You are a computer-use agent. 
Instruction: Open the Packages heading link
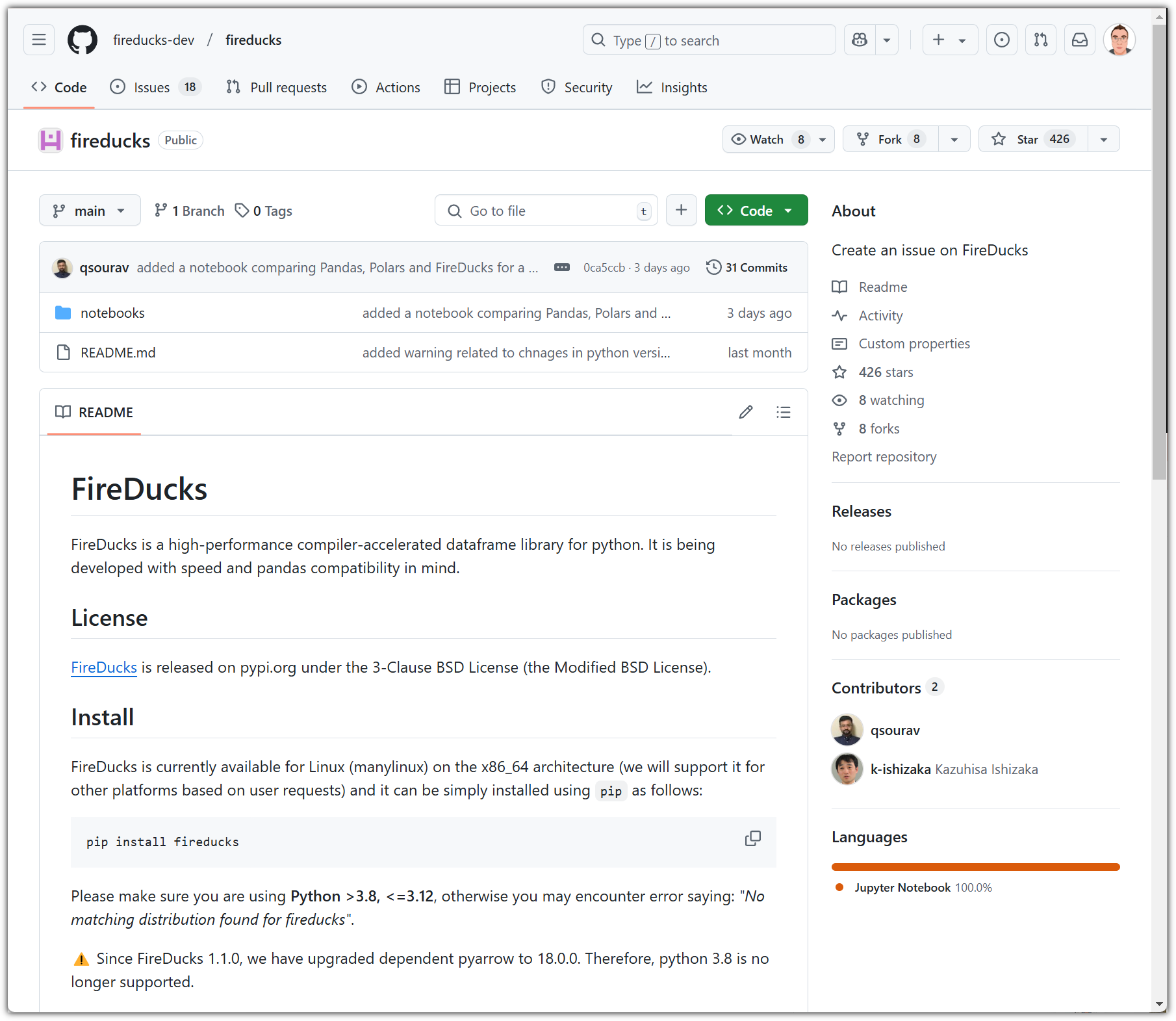click(x=864, y=600)
